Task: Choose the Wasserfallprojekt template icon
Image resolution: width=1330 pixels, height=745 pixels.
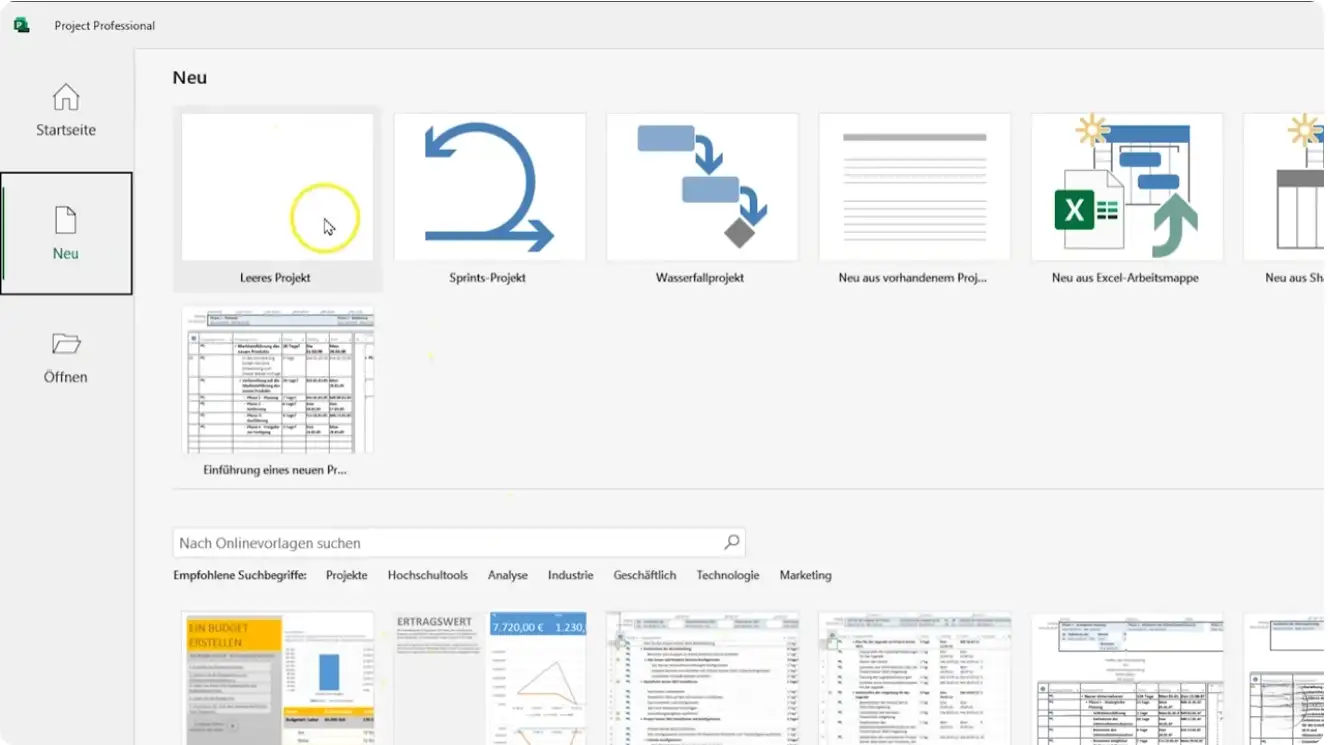Action: 701,187
